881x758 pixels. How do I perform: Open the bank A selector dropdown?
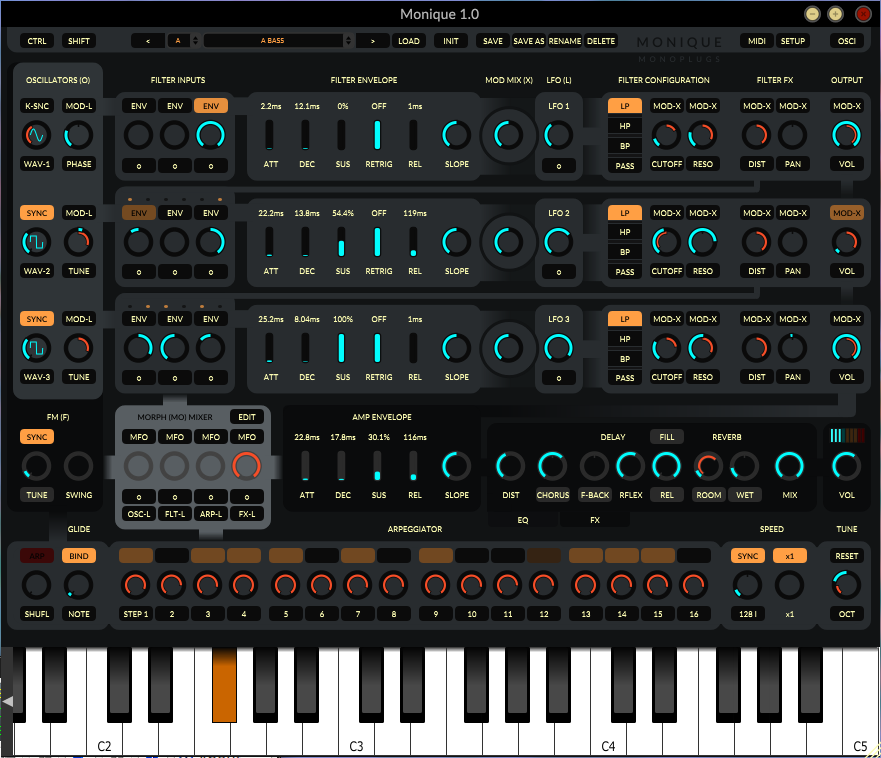click(183, 41)
